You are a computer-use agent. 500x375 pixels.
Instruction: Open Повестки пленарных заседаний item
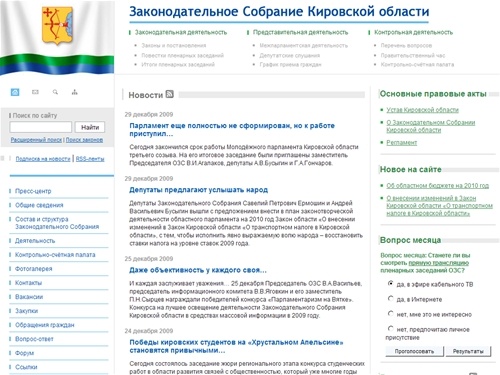pyautogui.click(x=182, y=55)
